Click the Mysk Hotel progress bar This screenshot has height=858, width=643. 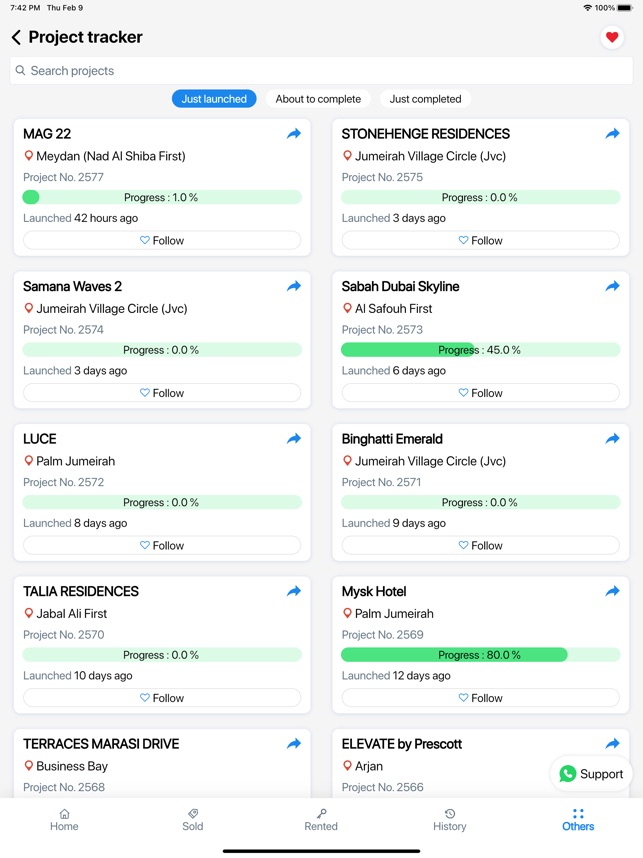tap(480, 655)
